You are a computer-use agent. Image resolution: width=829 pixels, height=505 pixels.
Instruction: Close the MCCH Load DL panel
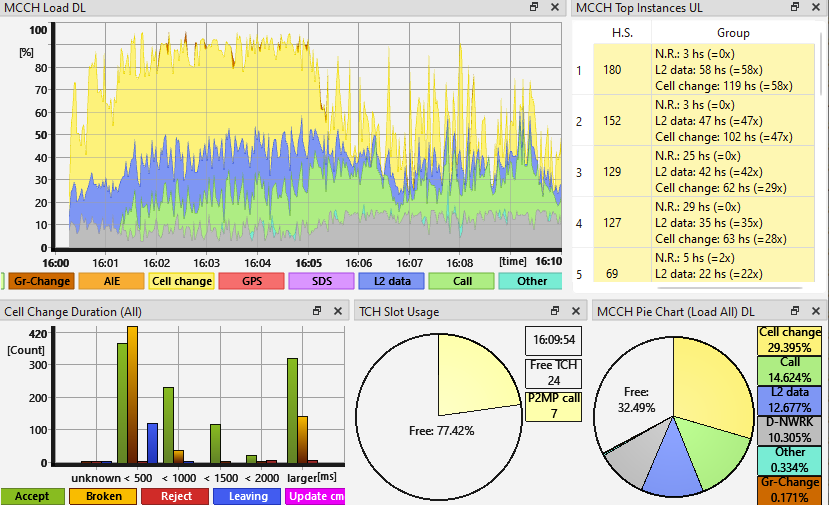556,7
